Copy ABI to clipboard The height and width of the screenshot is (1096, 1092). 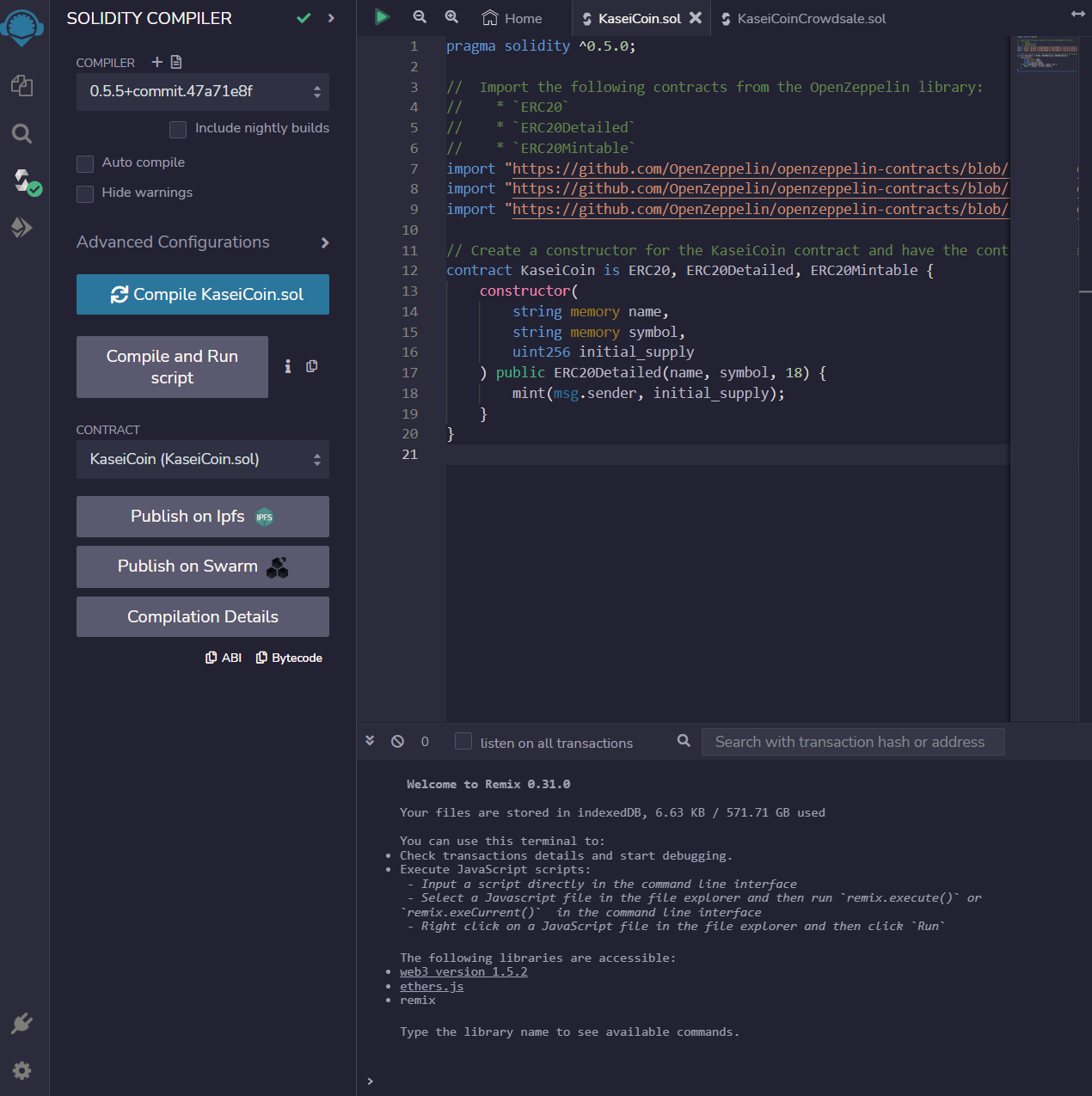coord(224,658)
